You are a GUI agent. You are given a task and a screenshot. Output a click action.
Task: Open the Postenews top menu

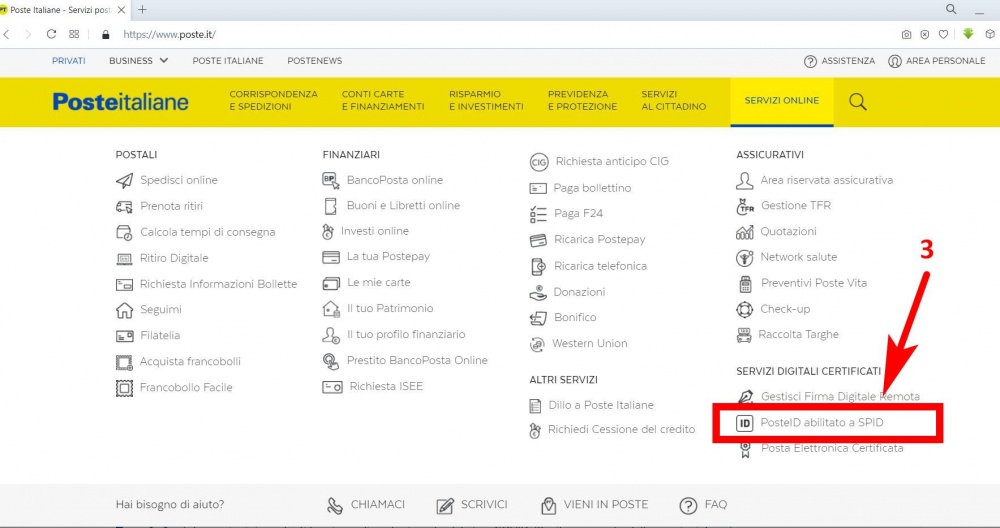click(314, 61)
